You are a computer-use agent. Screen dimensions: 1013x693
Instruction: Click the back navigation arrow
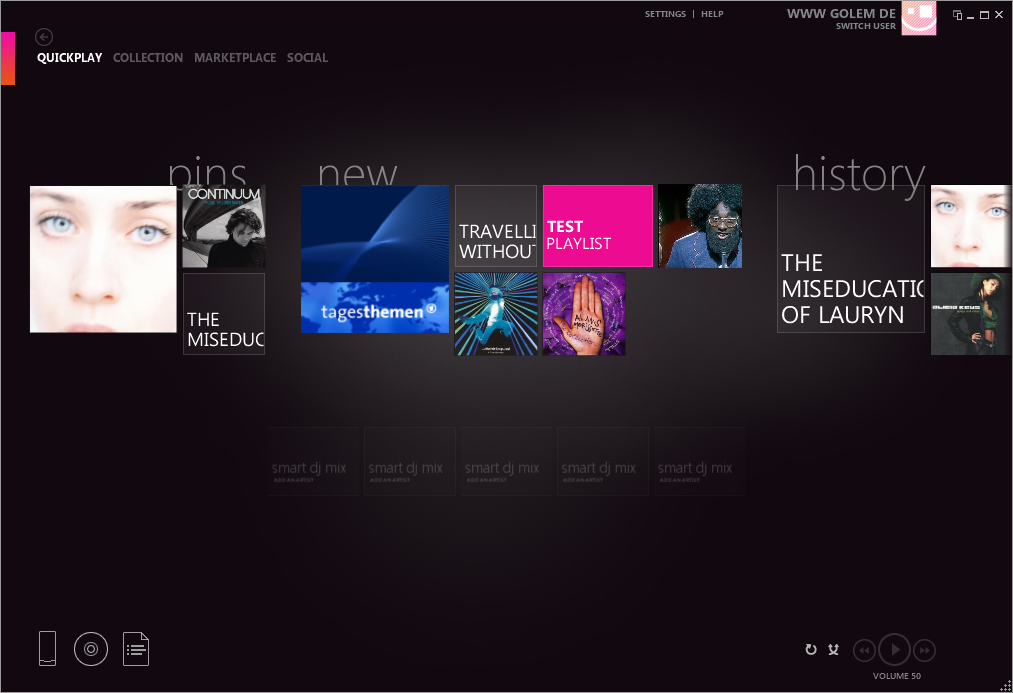(x=43, y=37)
